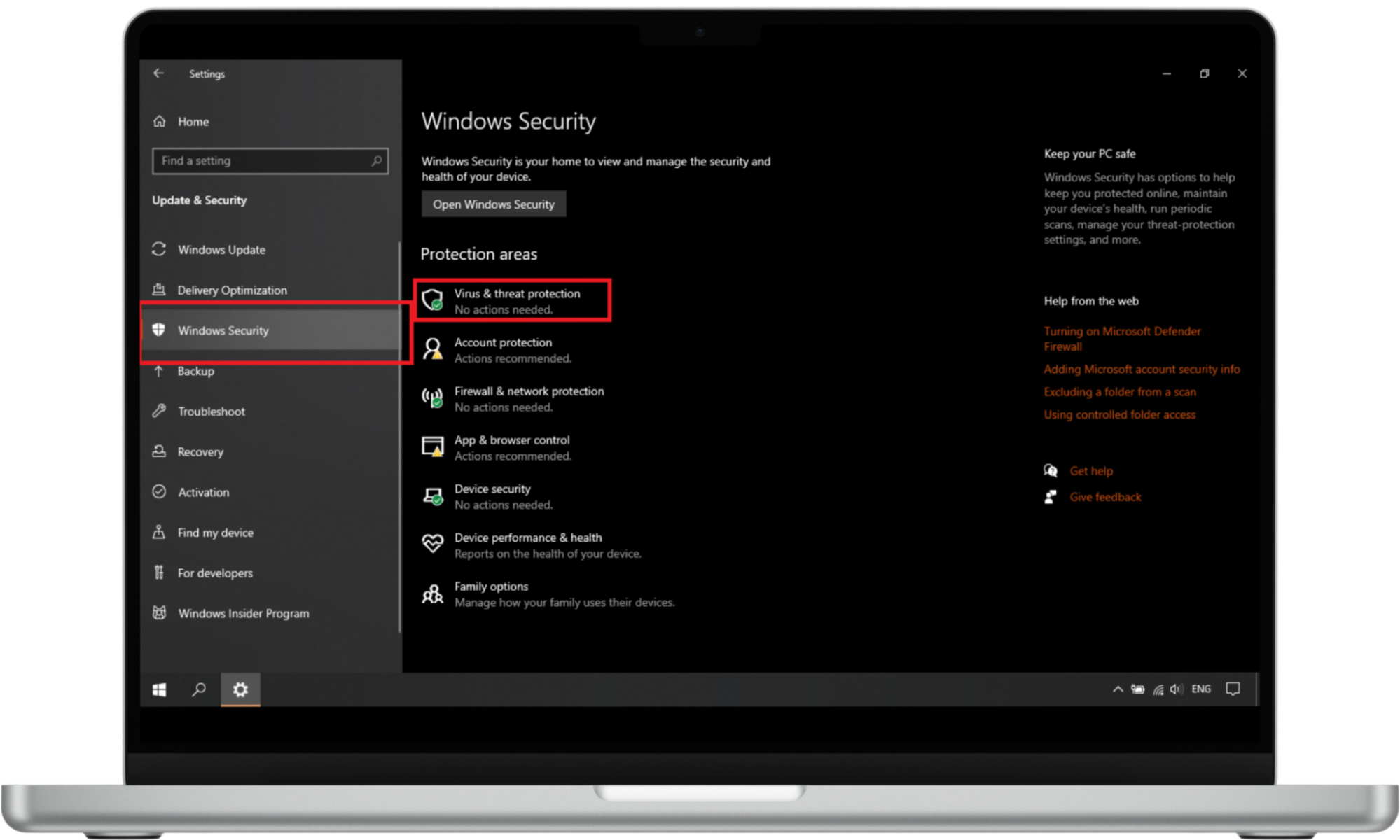Click the Troubleshoot wrench icon
1400x840 pixels.
point(159,411)
